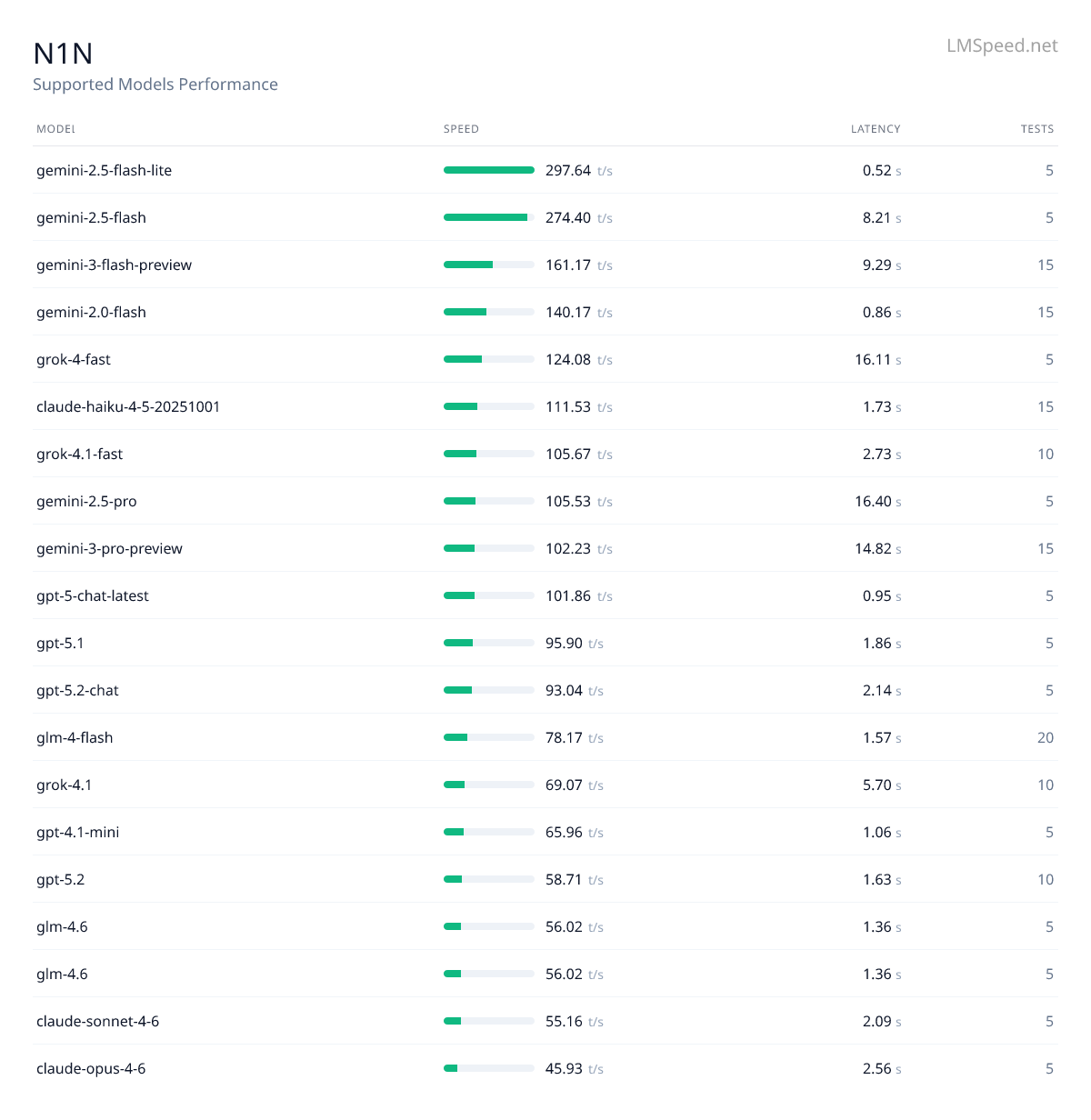Select the gemini-3-pro-preview model name
1091x1120 pixels.
point(109,548)
